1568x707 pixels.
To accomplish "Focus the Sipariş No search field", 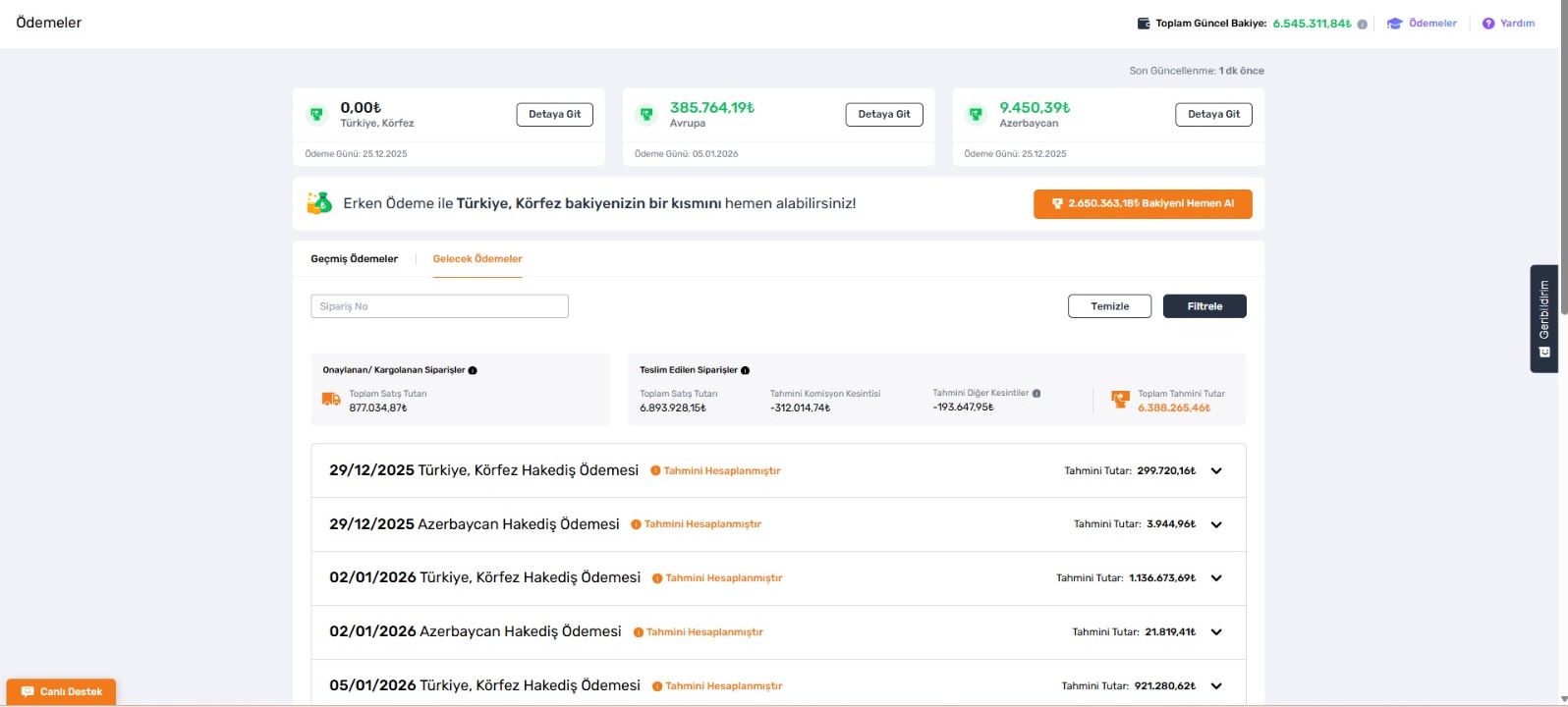I will [x=439, y=306].
